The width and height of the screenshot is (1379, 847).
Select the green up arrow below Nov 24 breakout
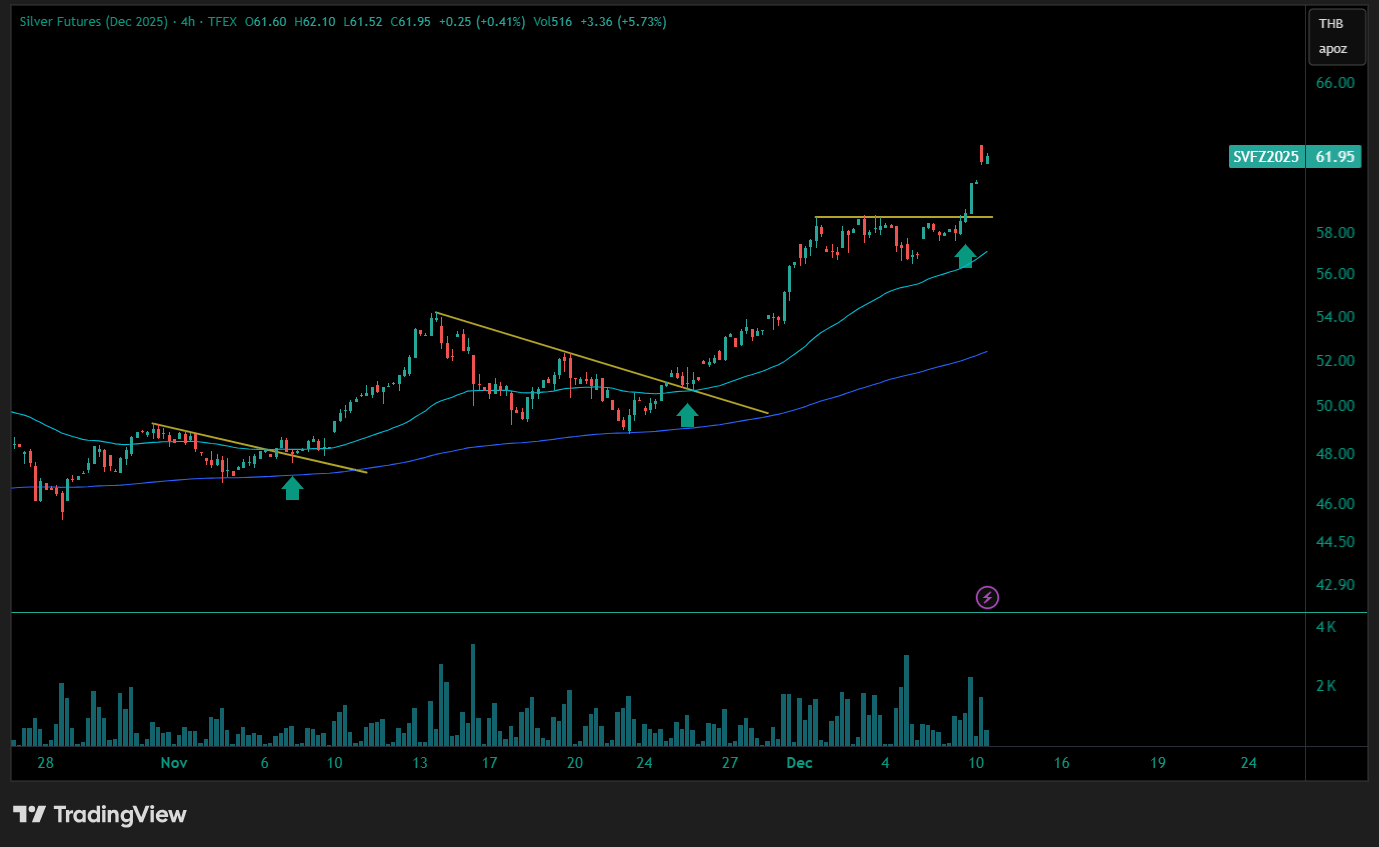coord(687,415)
